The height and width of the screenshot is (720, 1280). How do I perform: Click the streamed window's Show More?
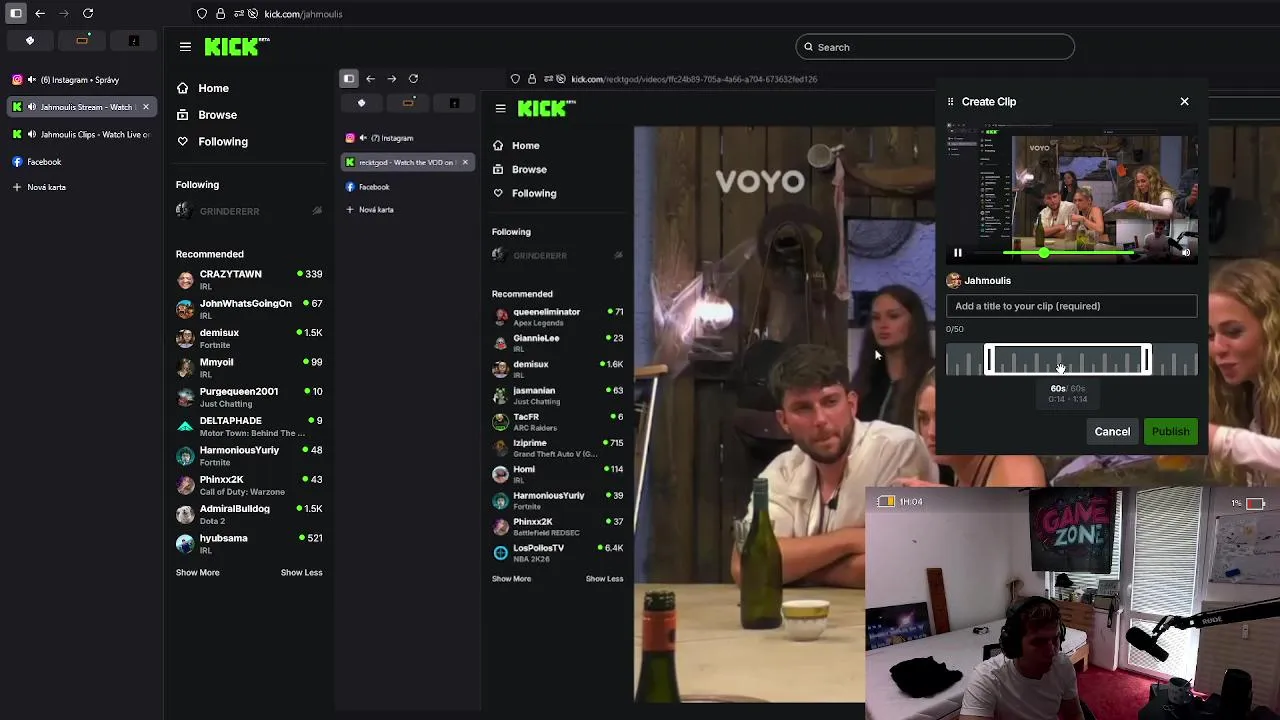point(511,579)
